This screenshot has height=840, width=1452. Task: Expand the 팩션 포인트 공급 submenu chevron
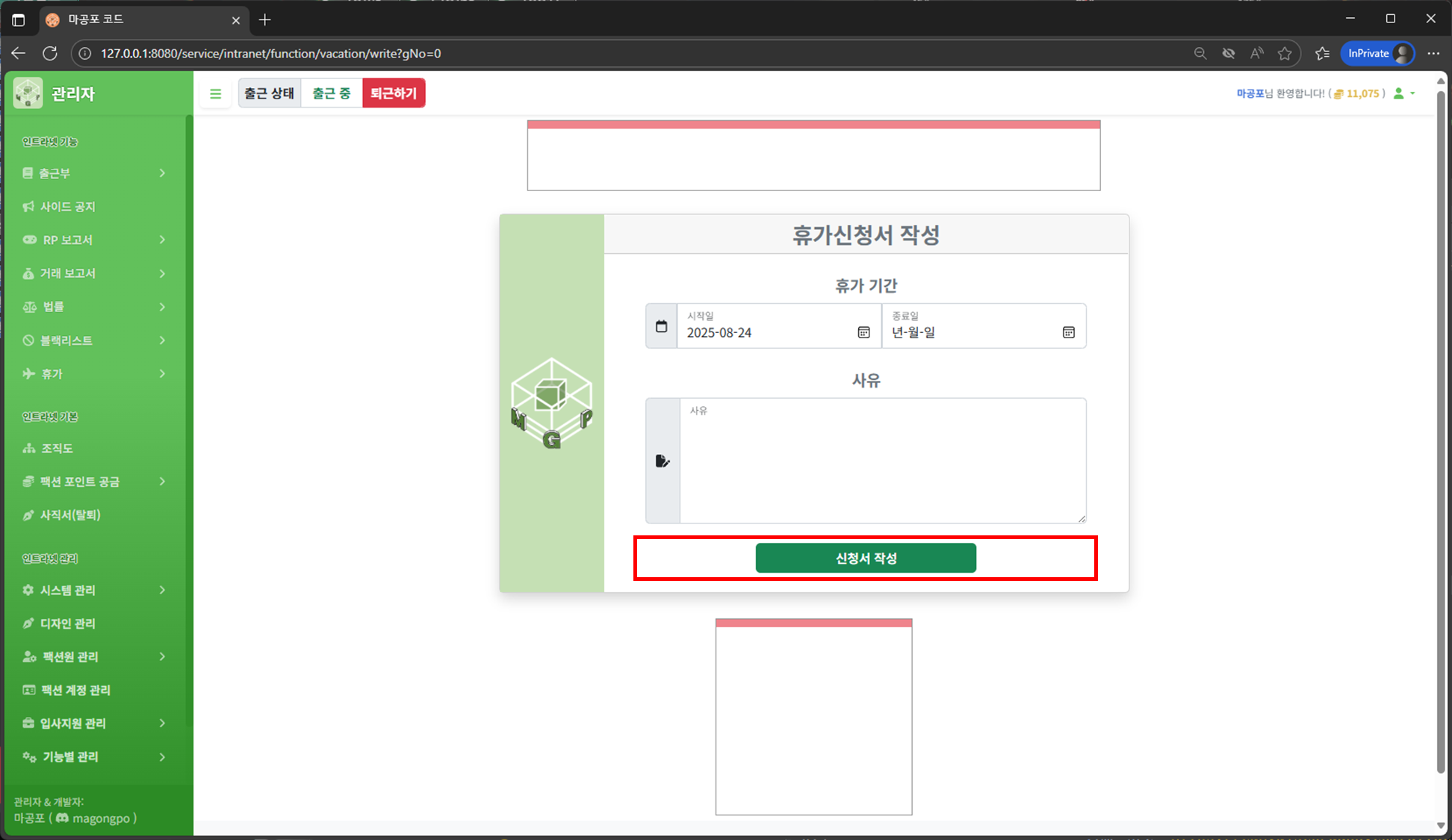[162, 482]
